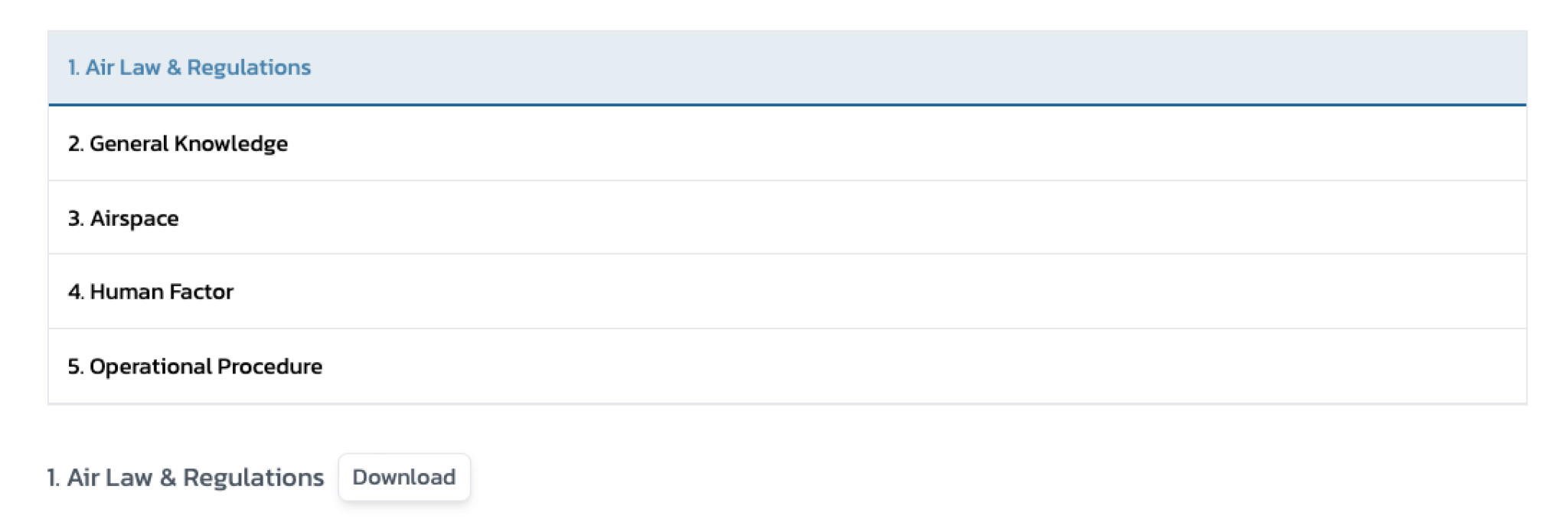
Task: Download the Air Law & Regulations document
Action: click(403, 478)
